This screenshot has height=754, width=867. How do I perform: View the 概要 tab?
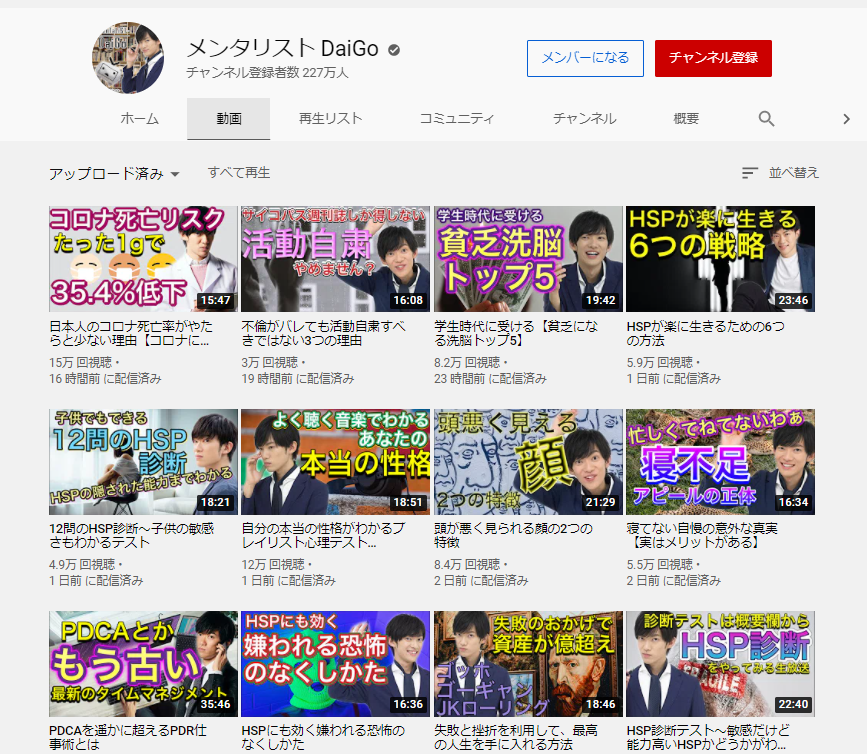pos(686,119)
